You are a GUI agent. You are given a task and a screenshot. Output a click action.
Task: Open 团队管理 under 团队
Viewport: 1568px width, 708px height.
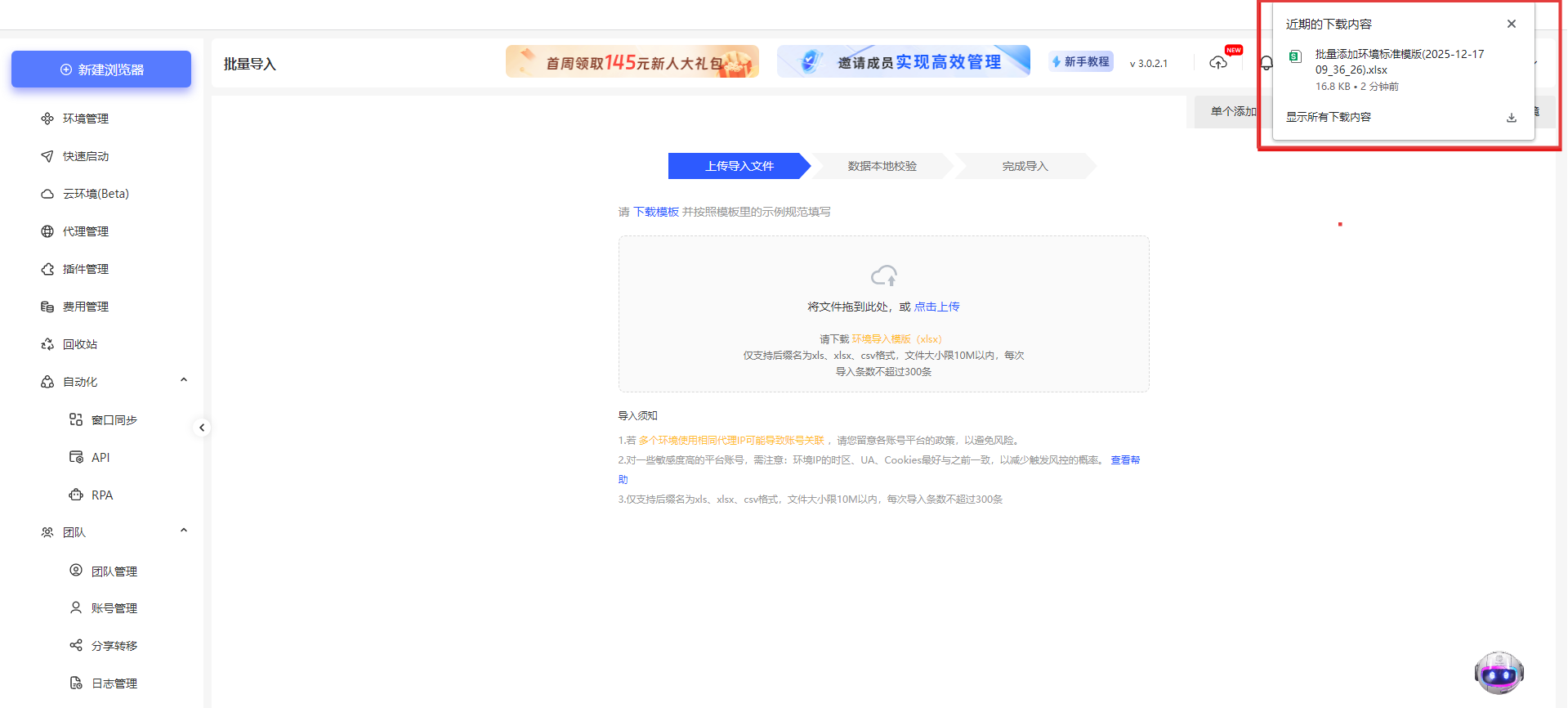(114, 571)
